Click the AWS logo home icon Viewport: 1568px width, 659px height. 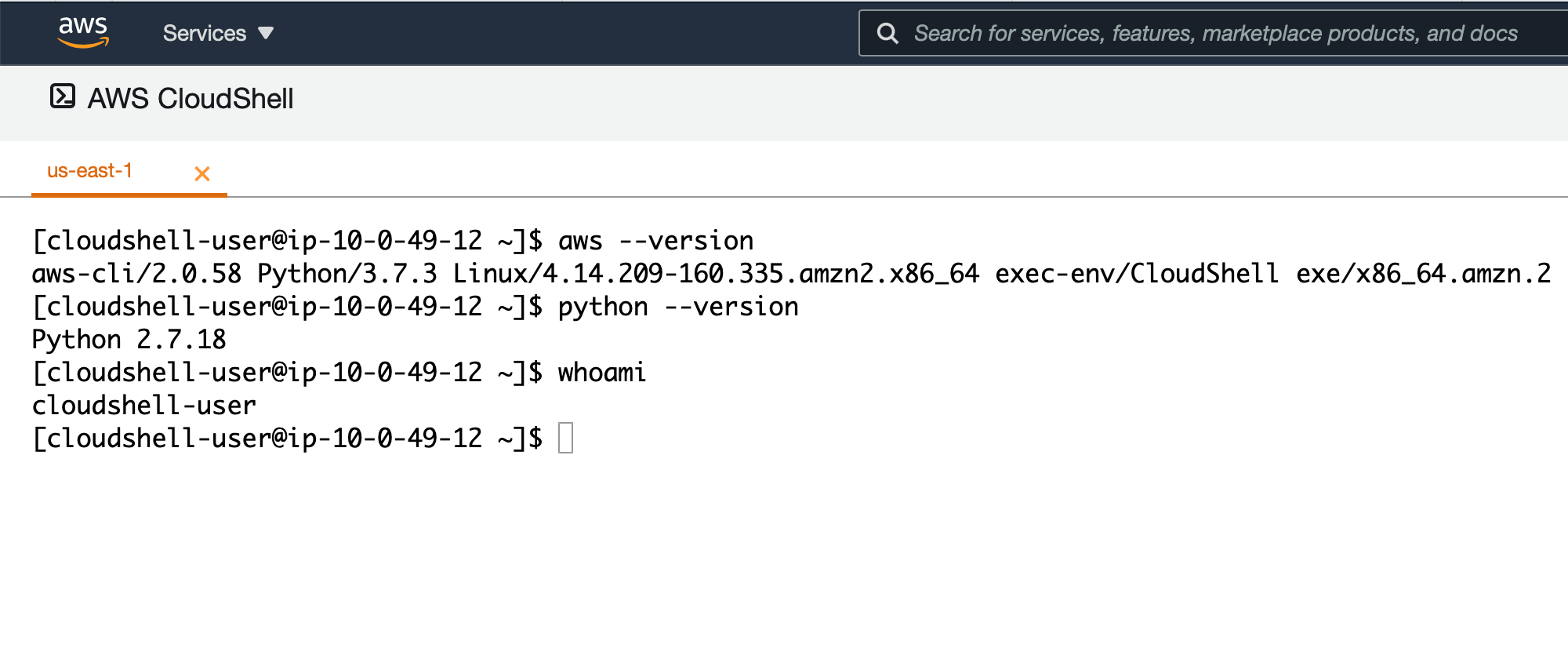tap(83, 32)
